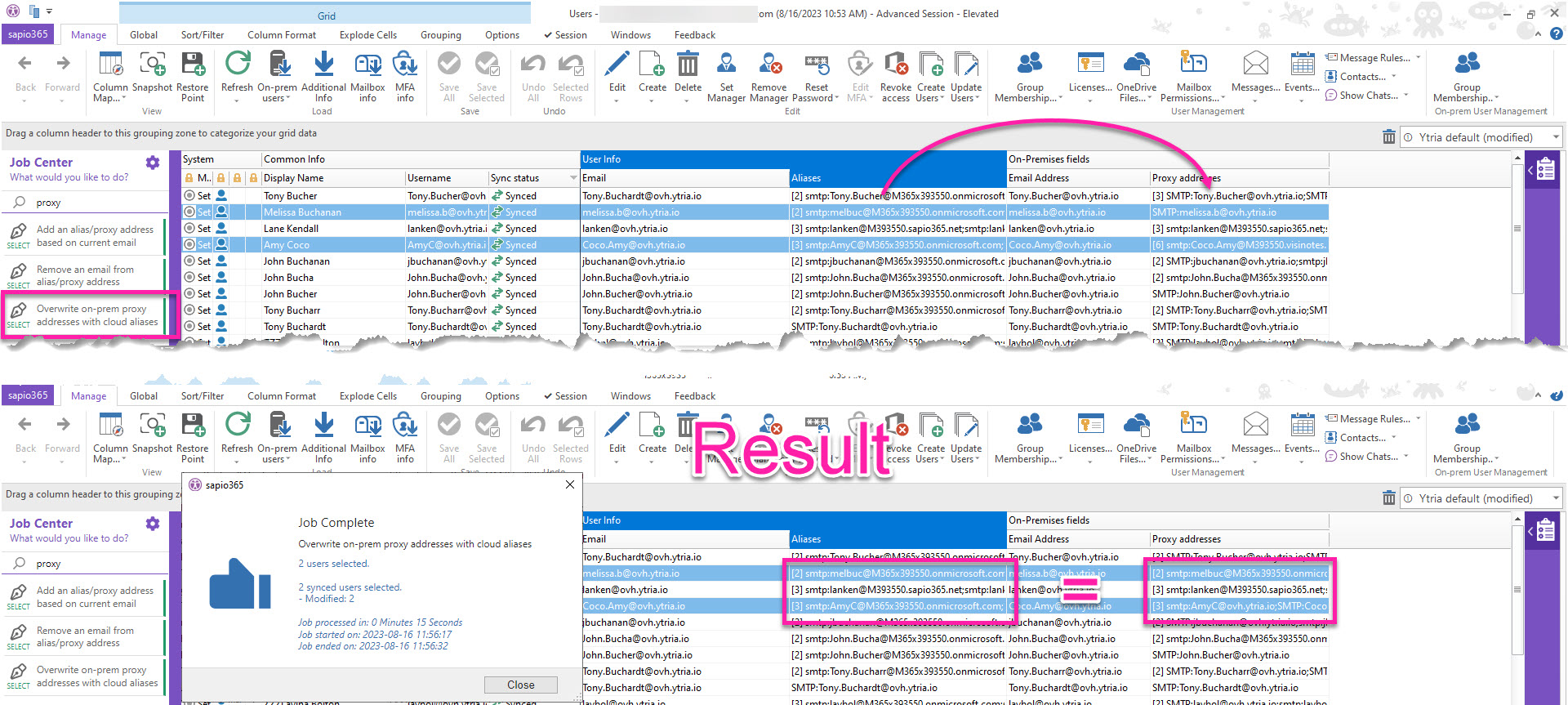
Task: Expand Reset Password dropdown
Action: [x=836, y=99]
